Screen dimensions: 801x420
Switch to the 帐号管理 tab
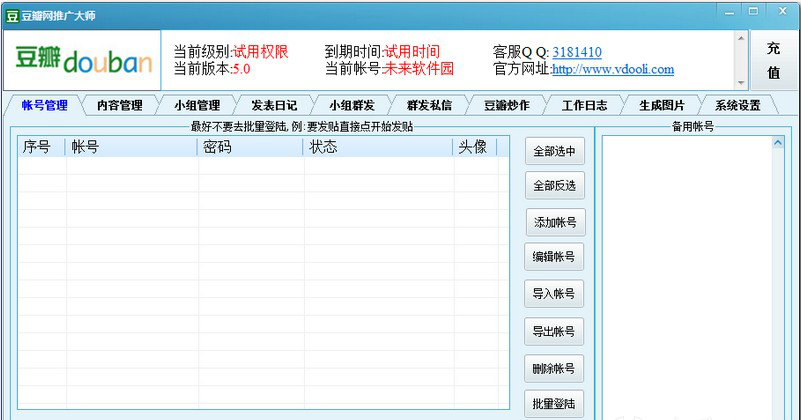[x=44, y=105]
